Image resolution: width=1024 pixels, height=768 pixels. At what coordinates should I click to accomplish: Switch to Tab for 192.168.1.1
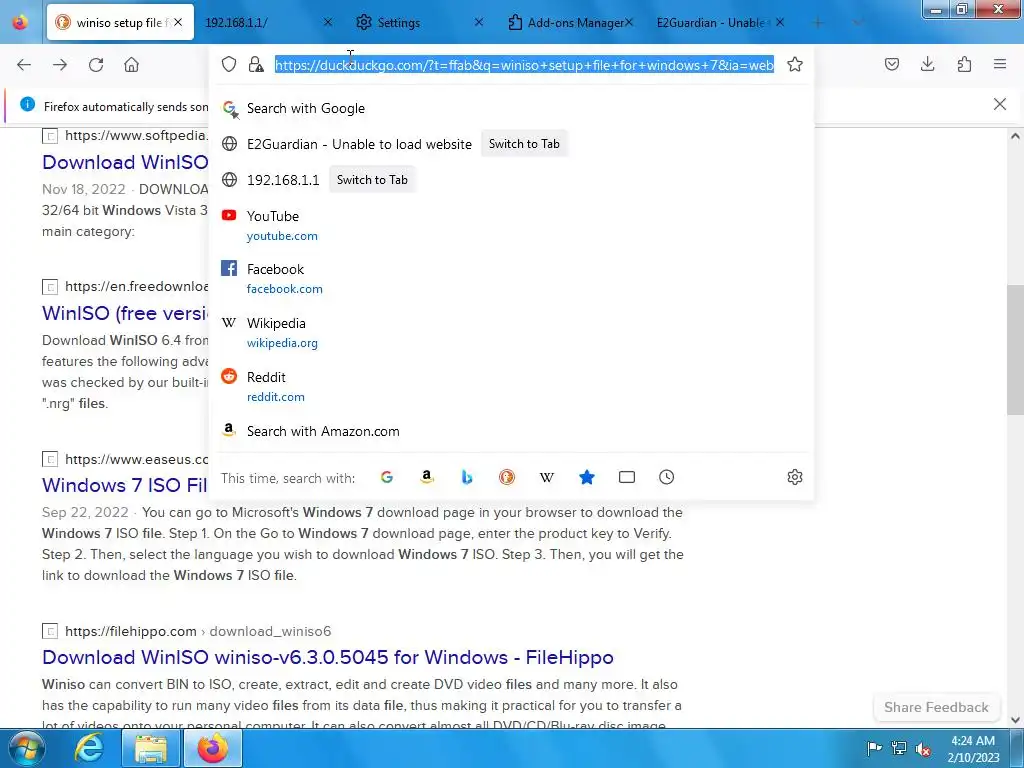click(372, 180)
